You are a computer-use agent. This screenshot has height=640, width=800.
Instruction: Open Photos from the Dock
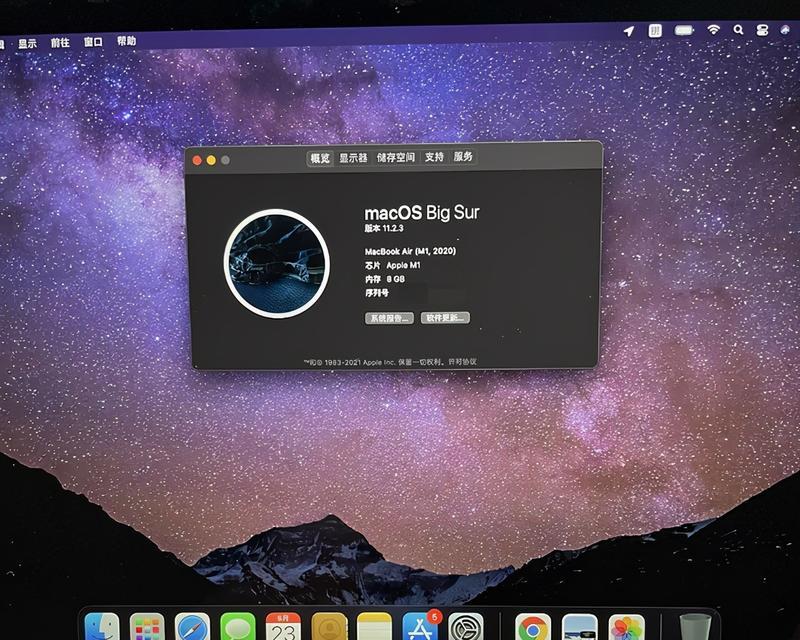coord(627,627)
